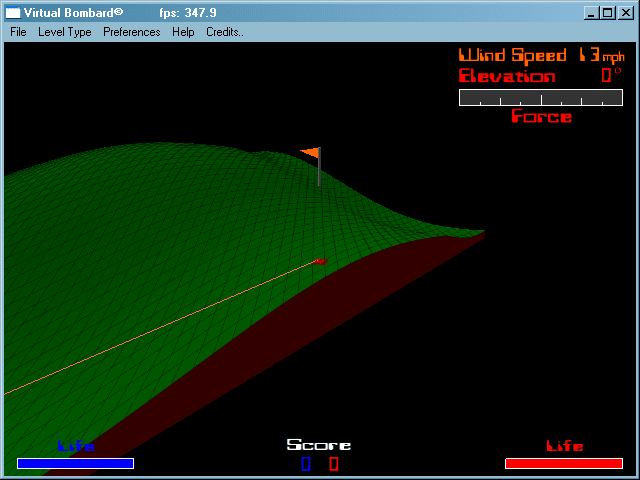Viewport: 640px width, 480px height.
Task: Close the Virtual Bombard window
Action: 625,13
